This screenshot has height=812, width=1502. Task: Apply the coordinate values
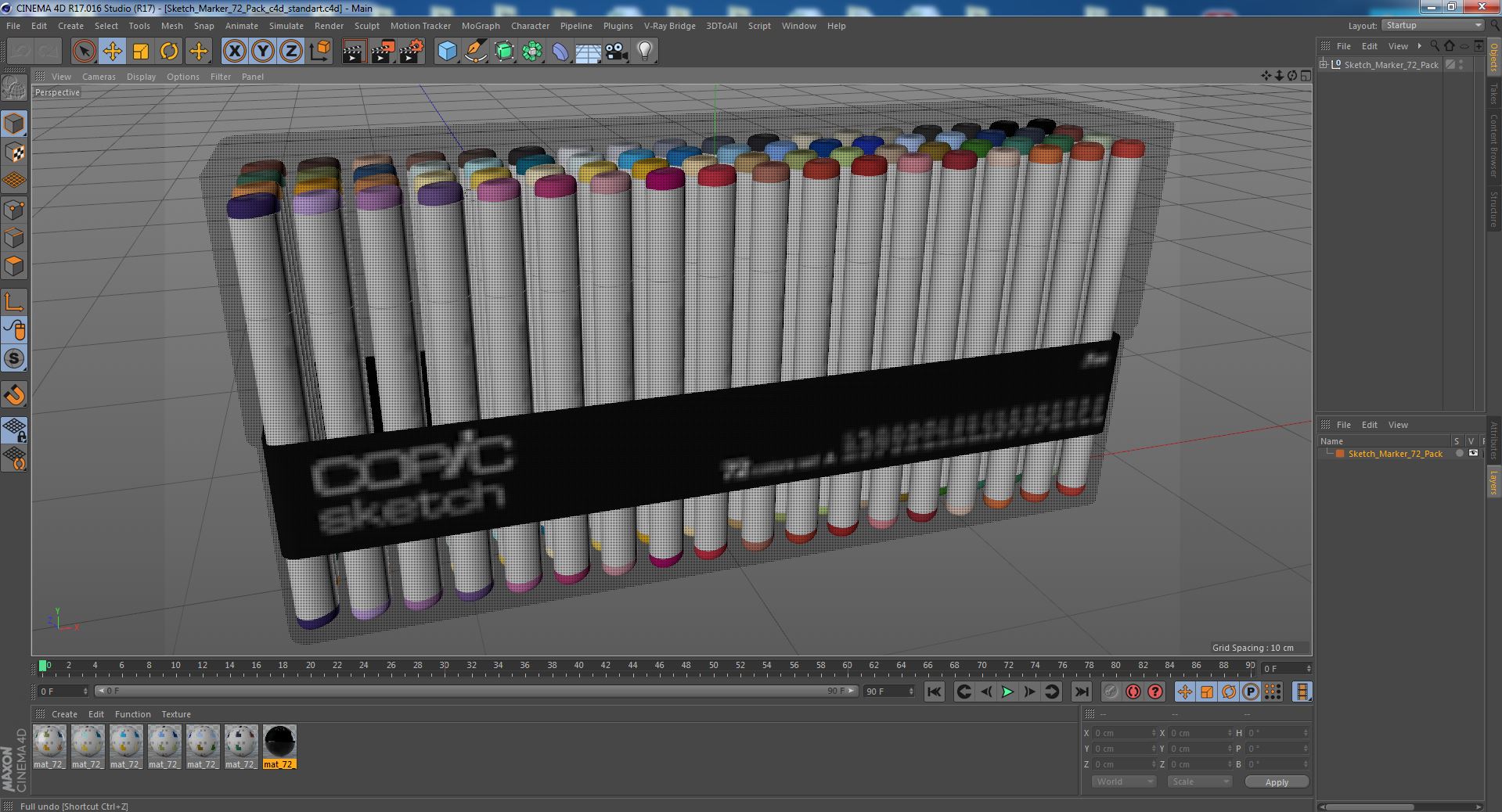click(1277, 781)
